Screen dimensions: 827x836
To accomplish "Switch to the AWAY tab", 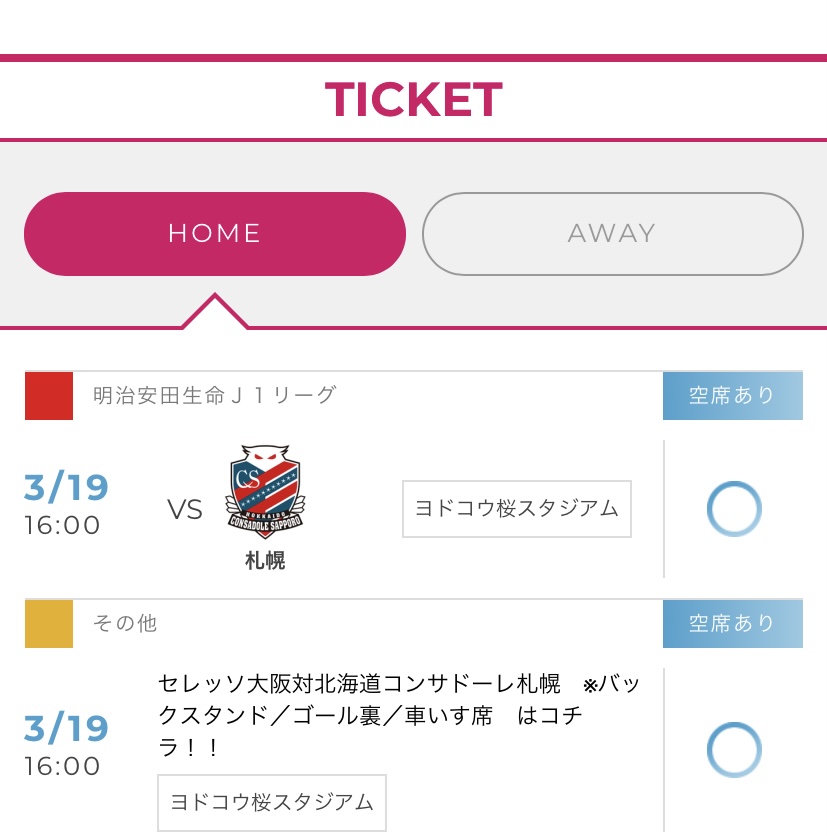I will 612,234.
